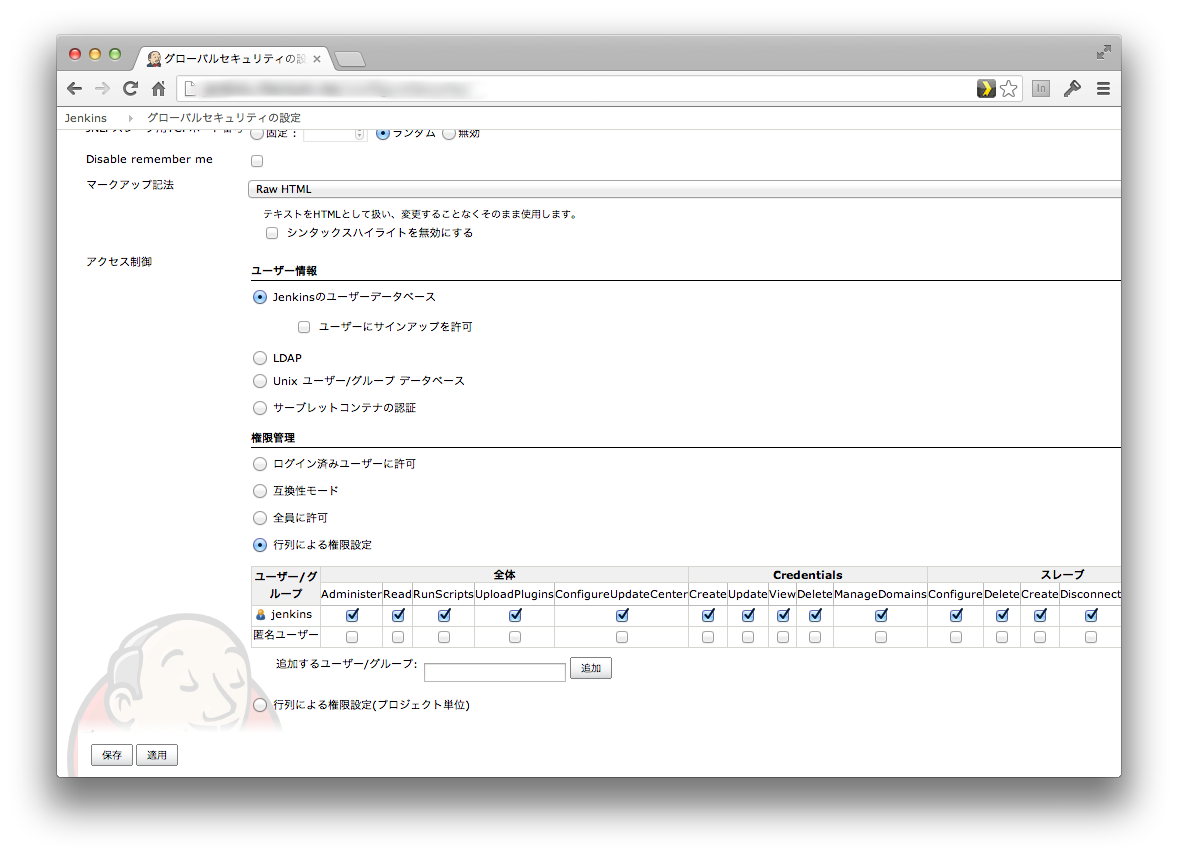Click the グローバルセキュリティの設定 breadcrumb
The image size is (1178, 856).
(x=223, y=118)
